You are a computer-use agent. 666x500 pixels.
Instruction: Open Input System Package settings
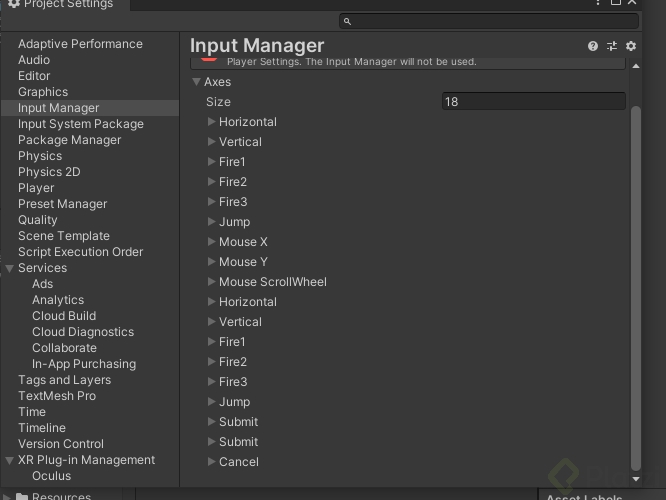coord(81,124)
